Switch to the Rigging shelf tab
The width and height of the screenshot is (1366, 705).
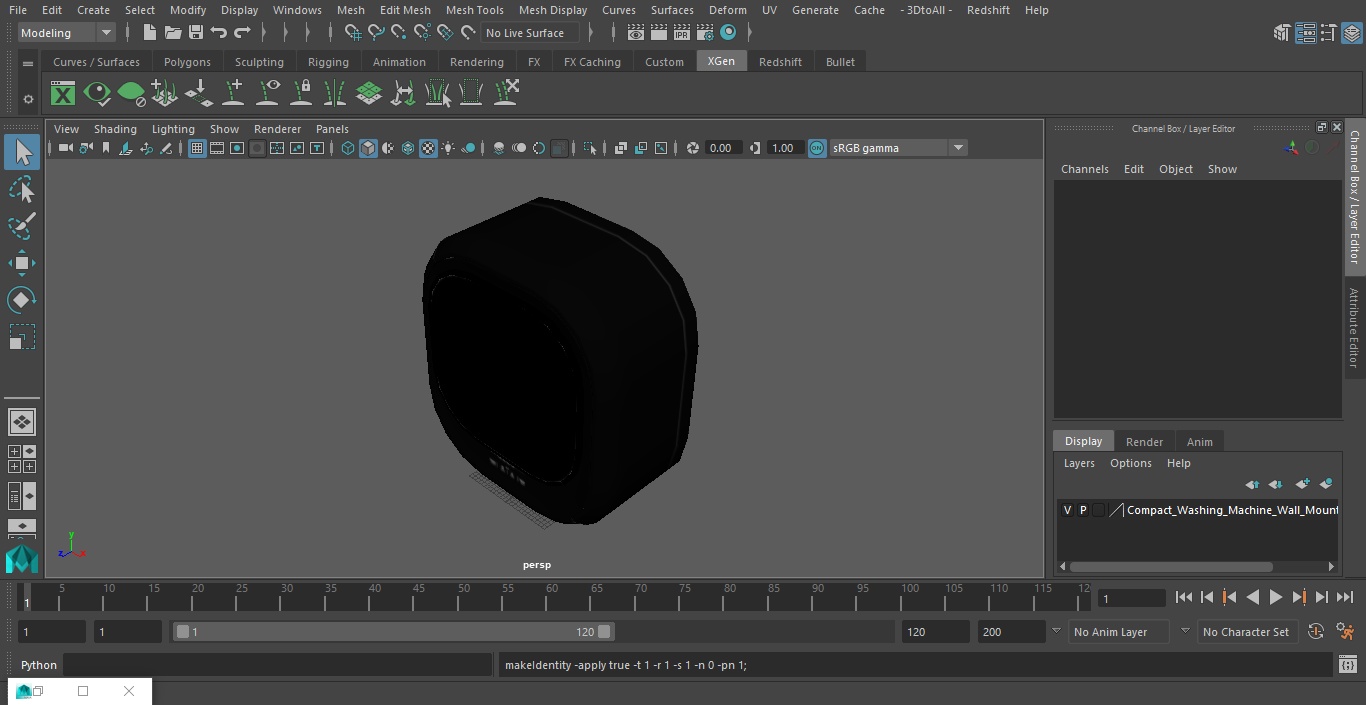(328, 62)
